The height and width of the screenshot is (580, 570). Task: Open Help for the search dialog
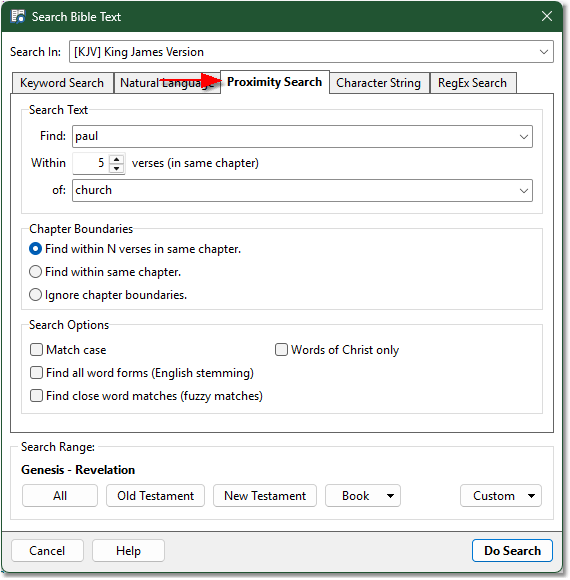128,551
